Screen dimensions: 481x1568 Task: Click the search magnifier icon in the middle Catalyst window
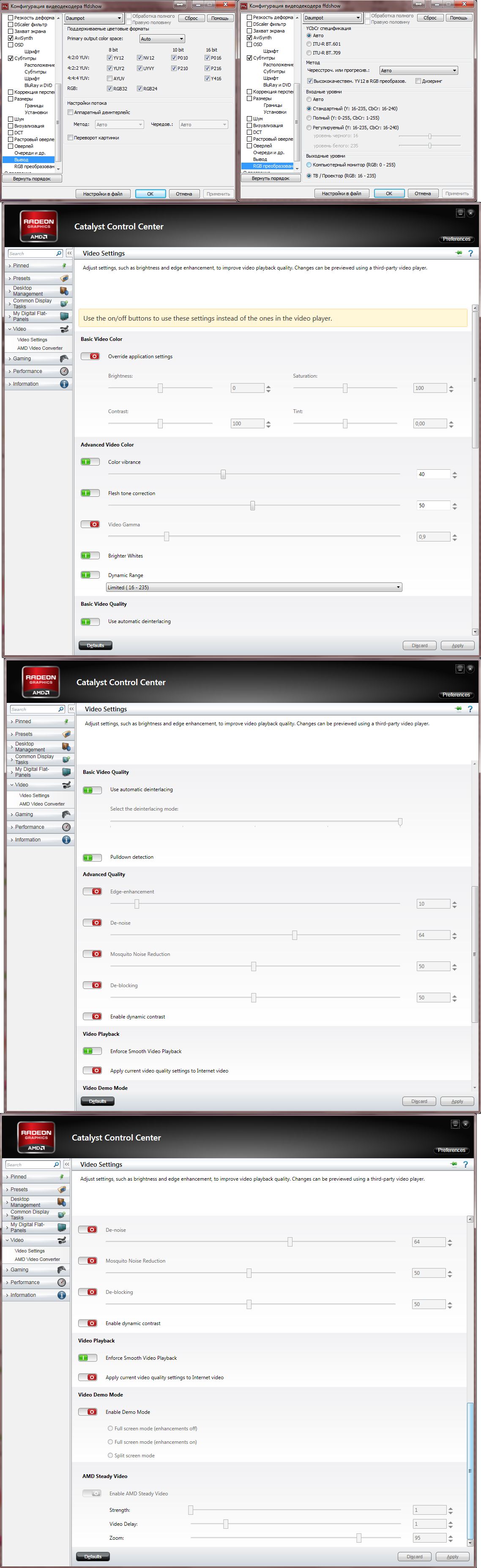pos(61,709)
